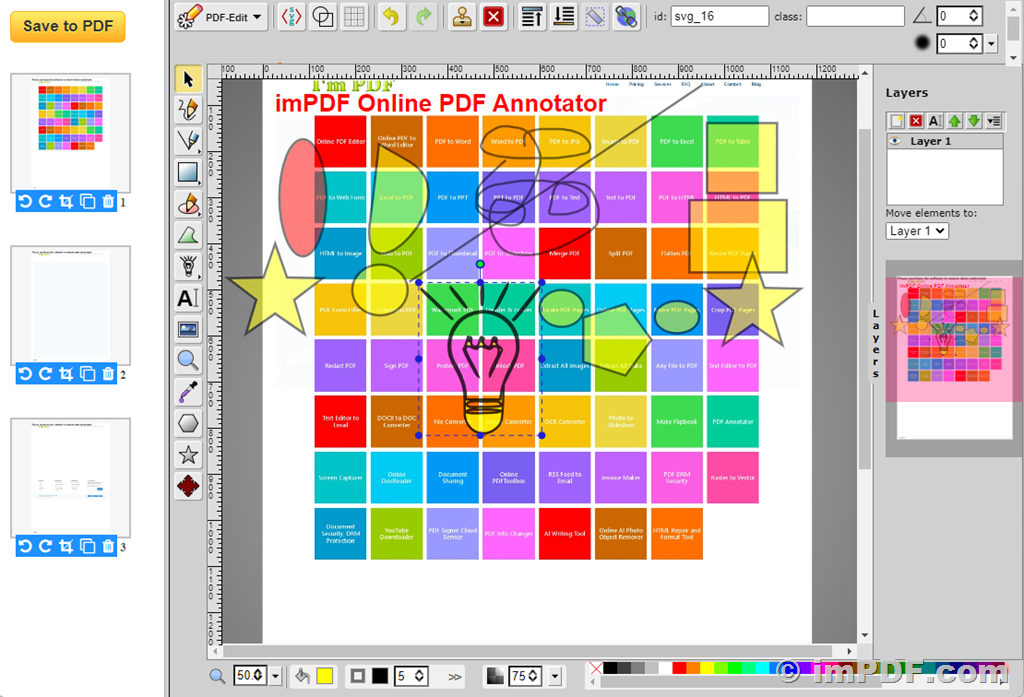This screenshot has height=697, width=1024.
Task: Expand Move elements to Layer 1 dropdown
Action: point(917,231)
